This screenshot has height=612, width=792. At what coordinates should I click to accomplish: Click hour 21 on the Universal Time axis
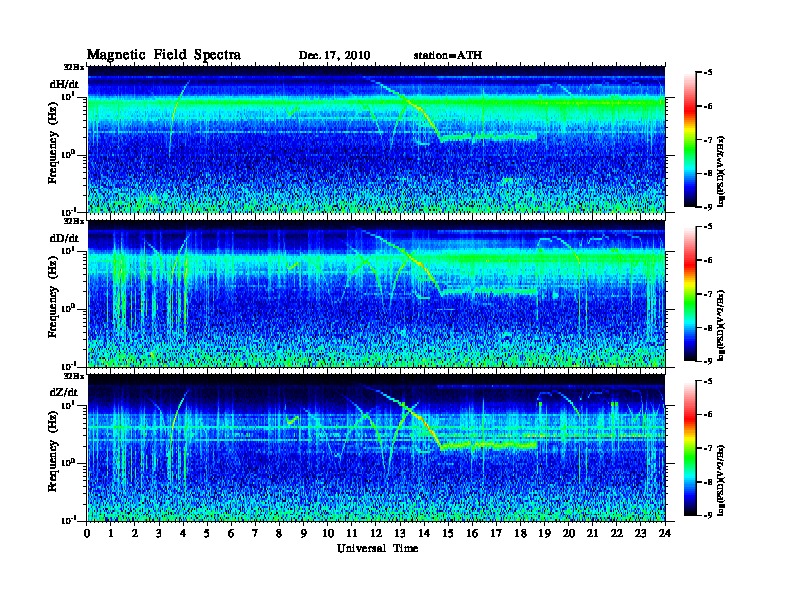592,533
